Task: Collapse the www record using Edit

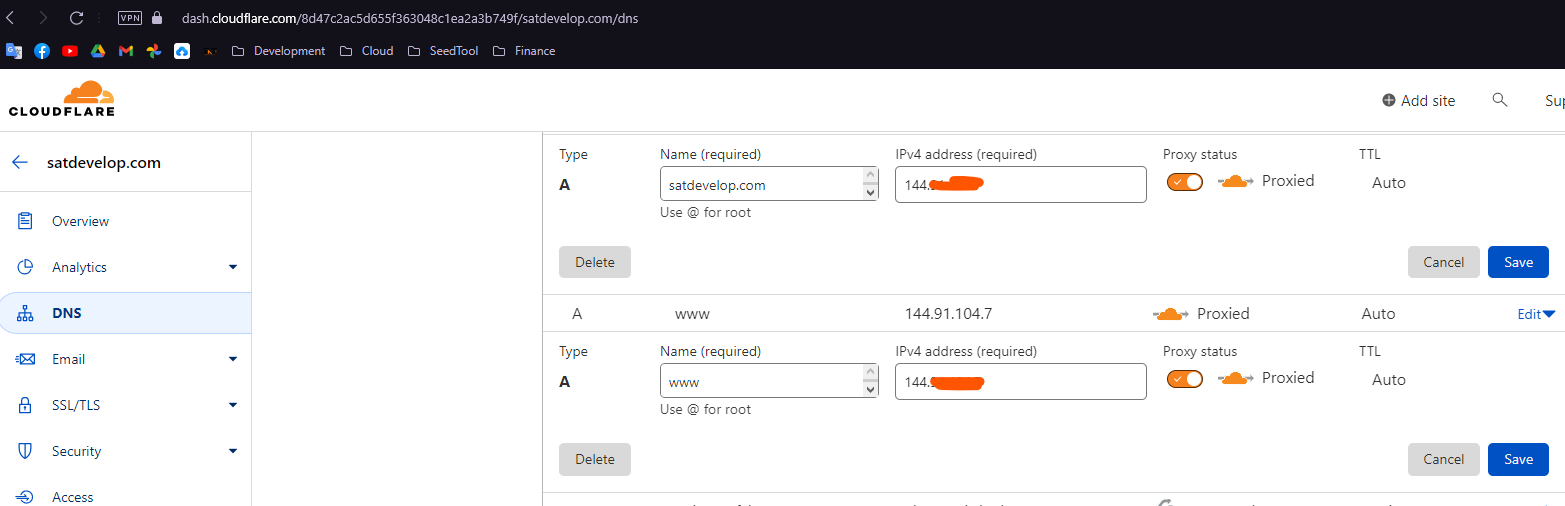Action: coord(1536,314)
